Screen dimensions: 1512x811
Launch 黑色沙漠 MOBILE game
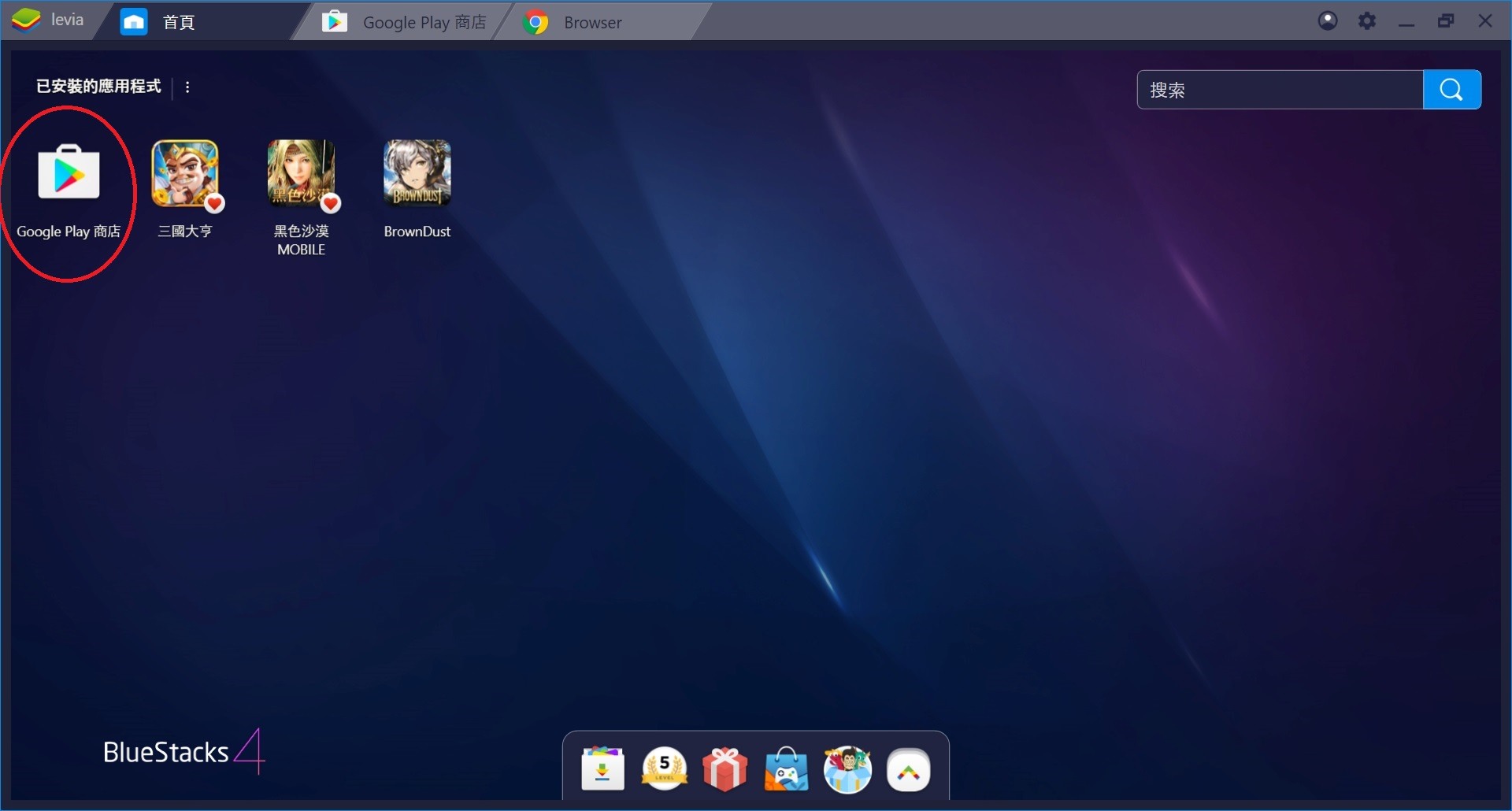pos(301,173)
